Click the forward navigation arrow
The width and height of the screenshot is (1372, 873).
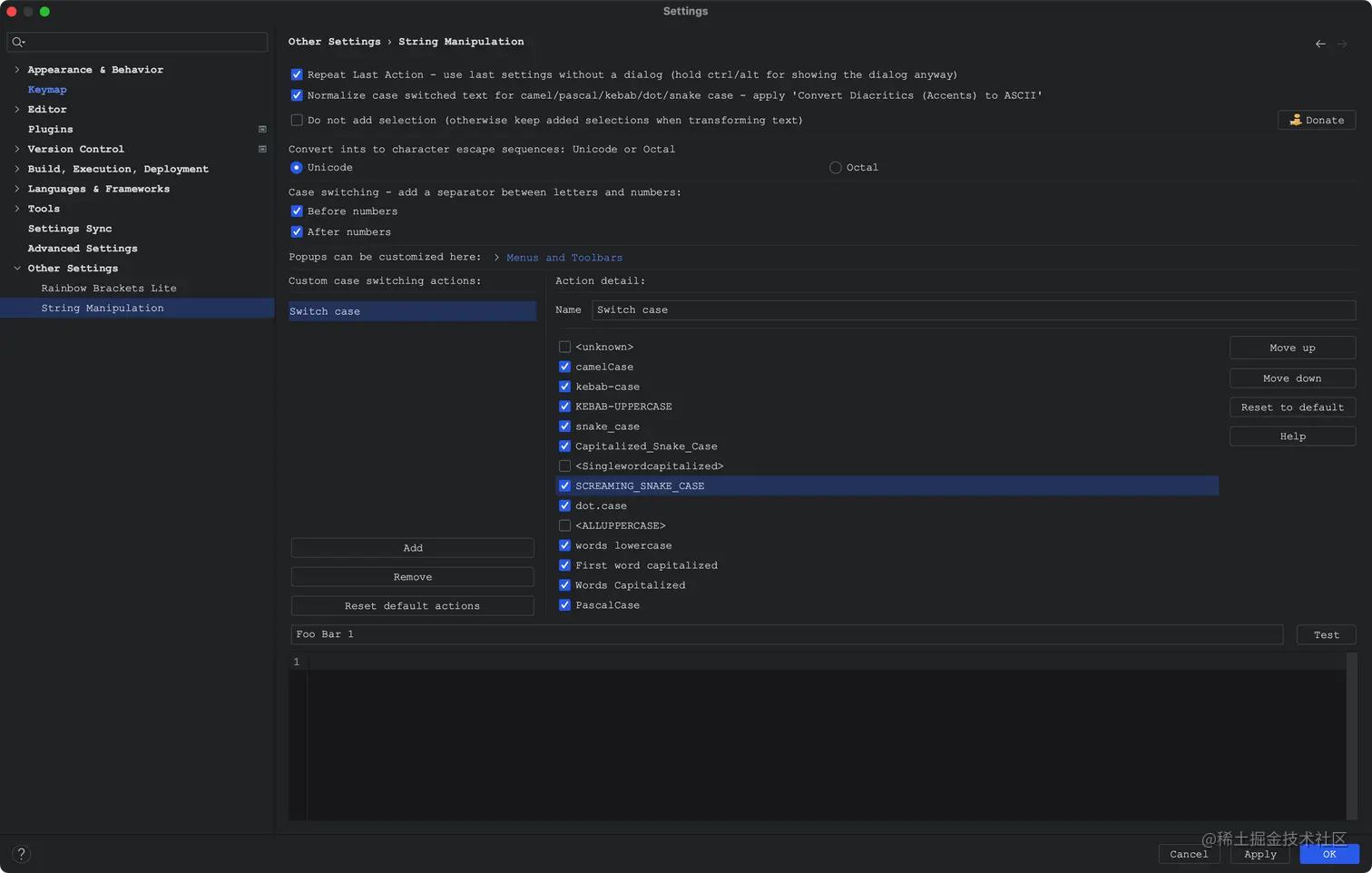[1342, 44]
